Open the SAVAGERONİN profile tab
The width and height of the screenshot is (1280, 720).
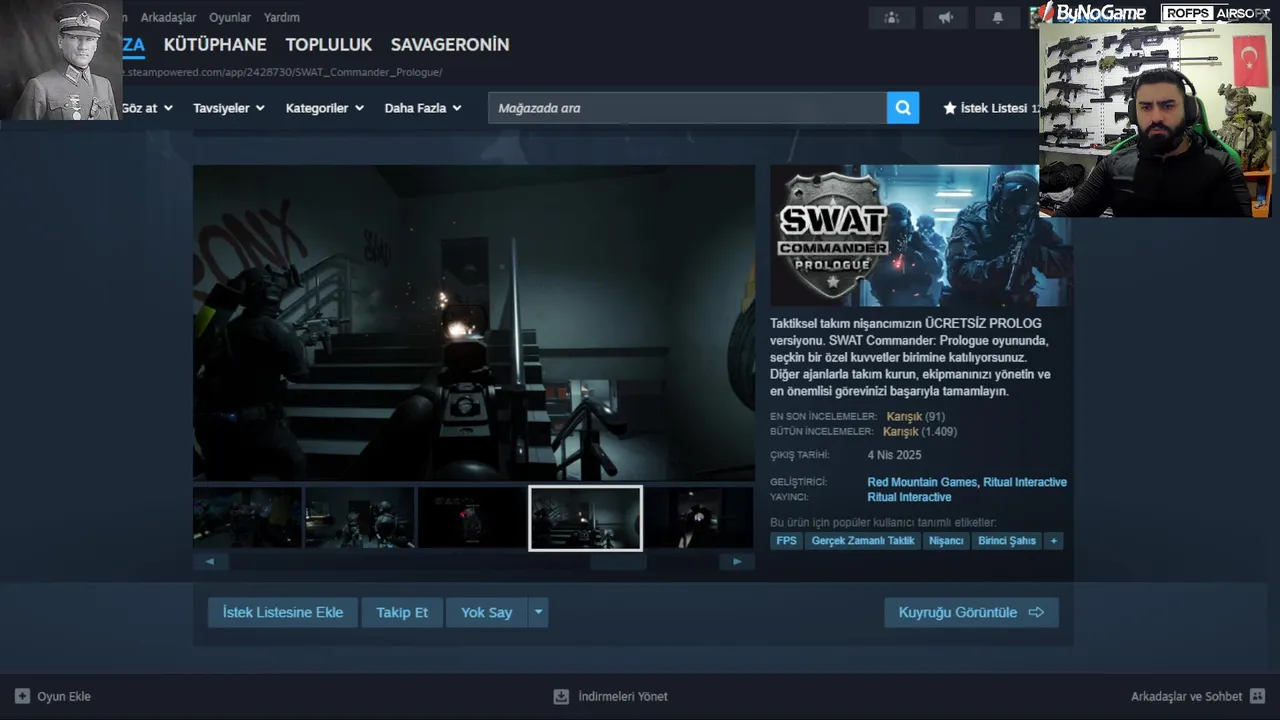coord(450,45)
